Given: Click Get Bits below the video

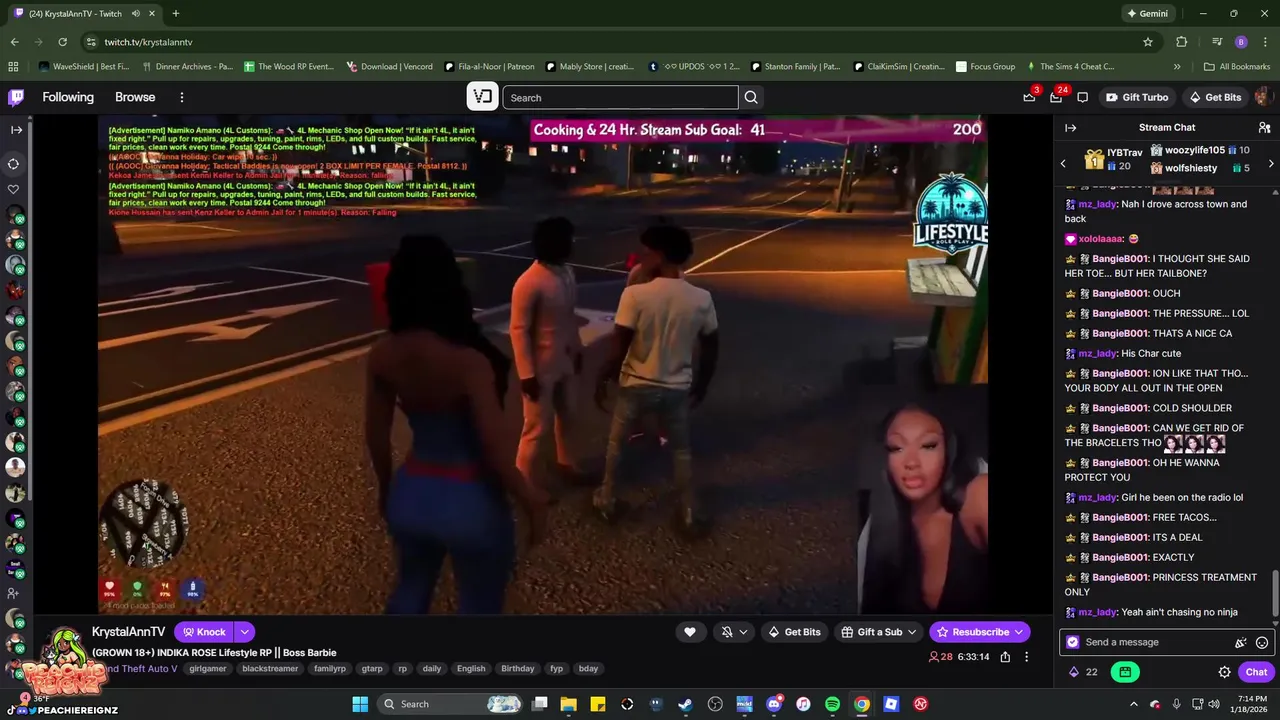Looking at the screenshot, I should pos(794,632).
